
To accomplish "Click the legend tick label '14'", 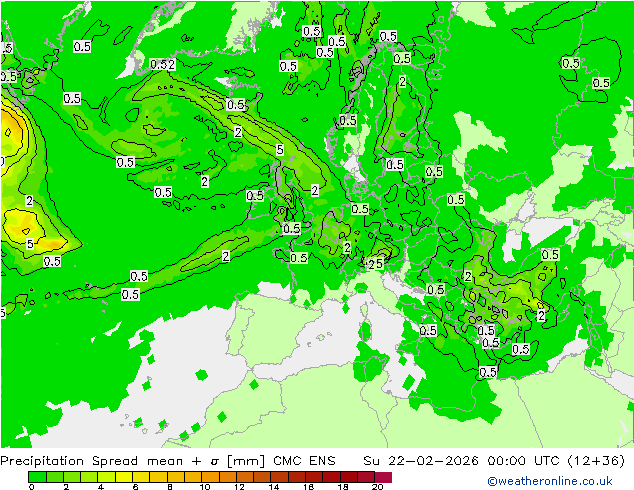I will coord(274,487).
